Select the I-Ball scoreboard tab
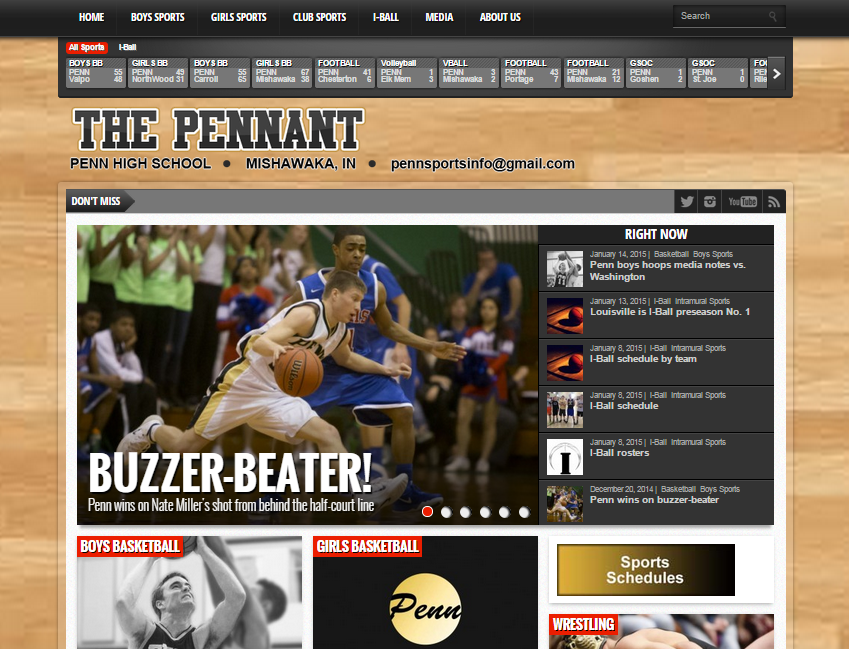The height and width of the screenshot is (649, 849). (127, 47)
